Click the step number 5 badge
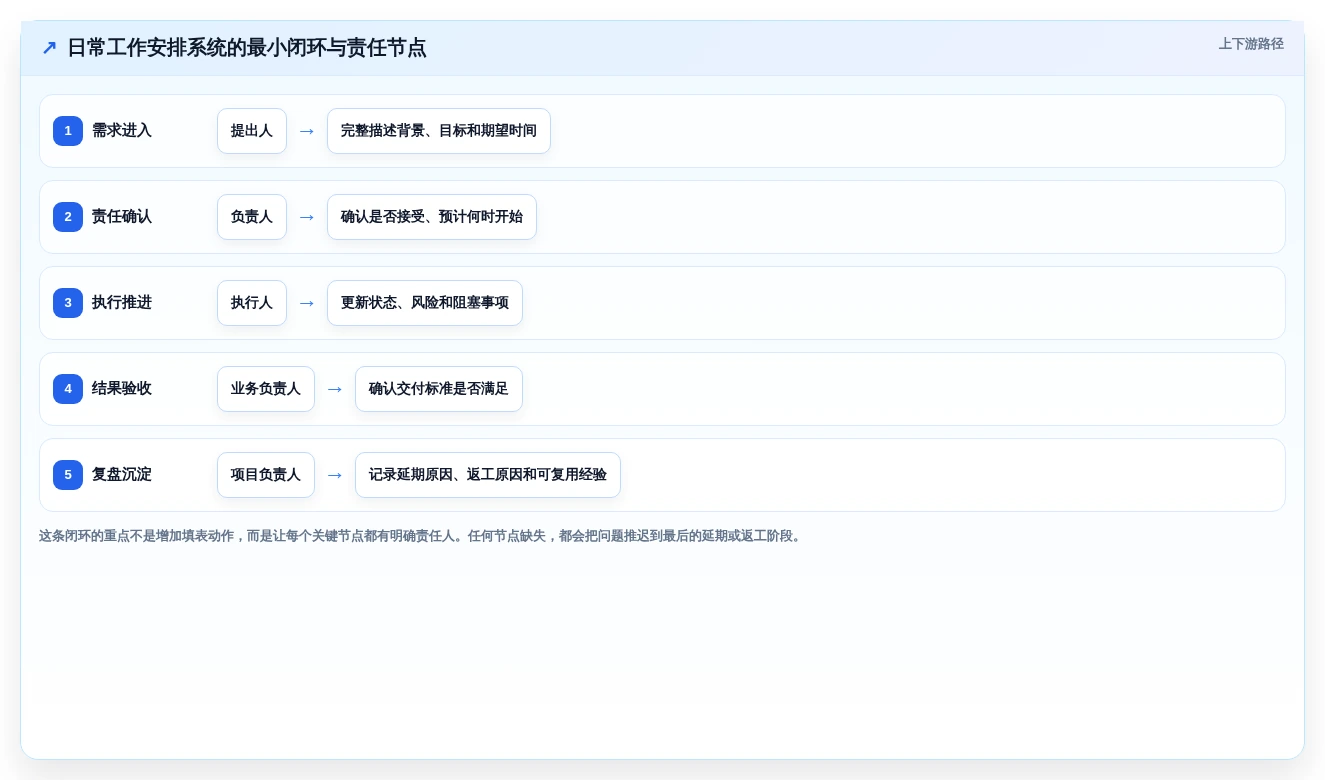Viewport: 1325px width, 780px height. click(x=68, y=475)
